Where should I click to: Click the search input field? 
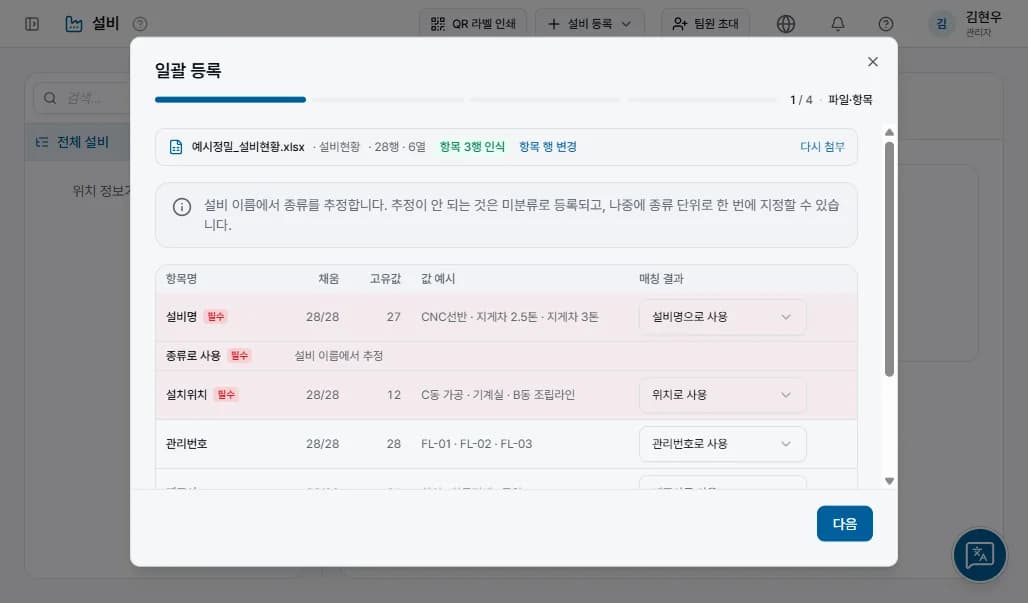[82, 98]
